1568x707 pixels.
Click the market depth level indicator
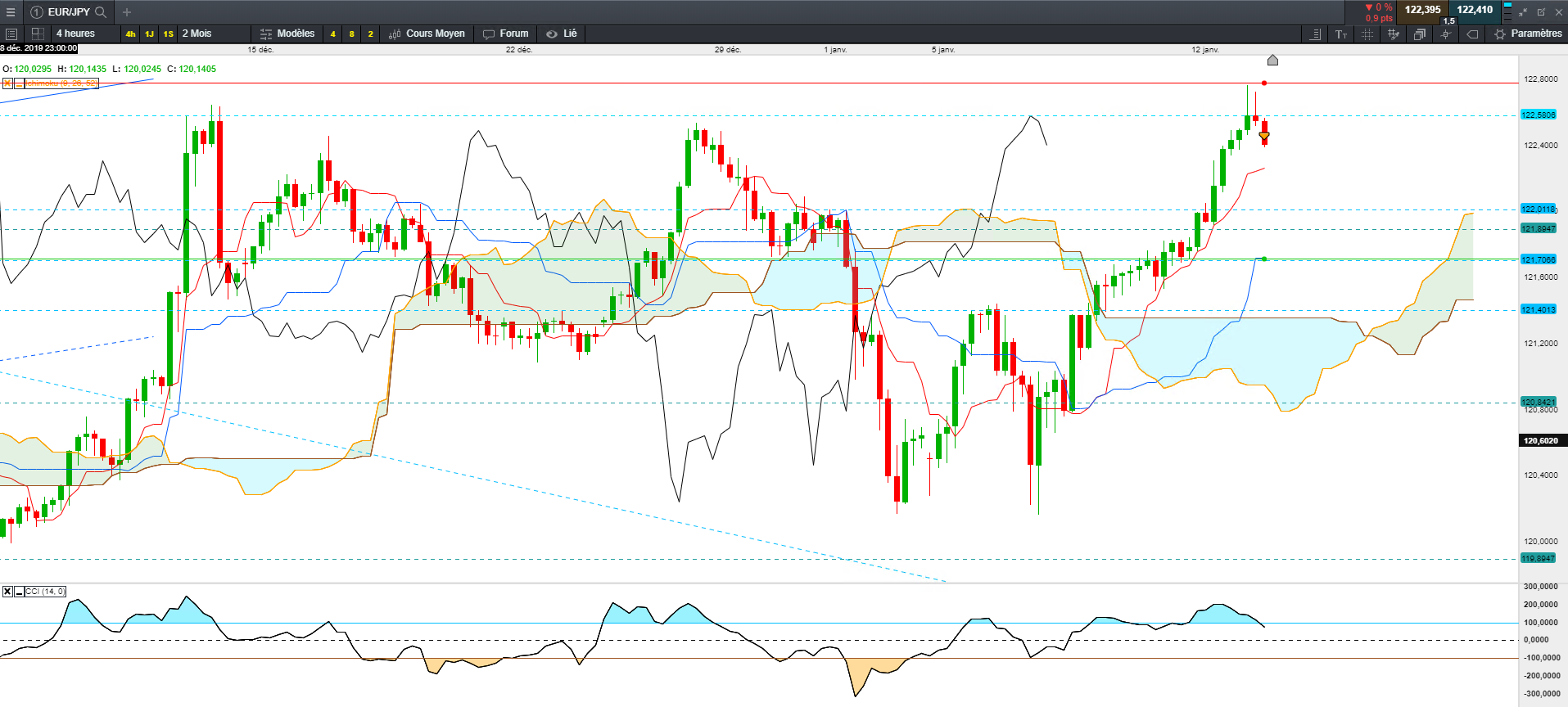pyautogui.click(x=1507, y=10)
